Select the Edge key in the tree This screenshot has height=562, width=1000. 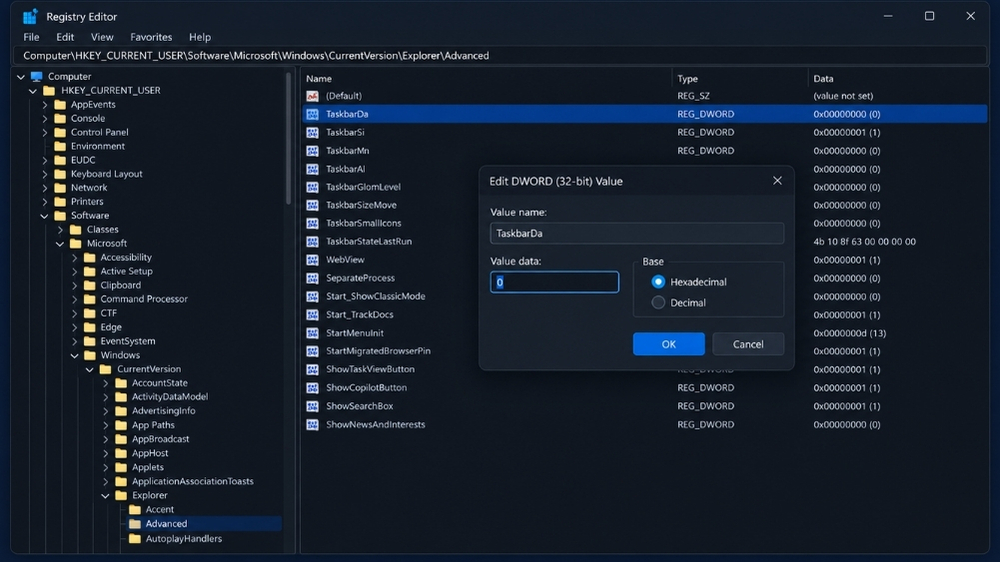point(111,327)
